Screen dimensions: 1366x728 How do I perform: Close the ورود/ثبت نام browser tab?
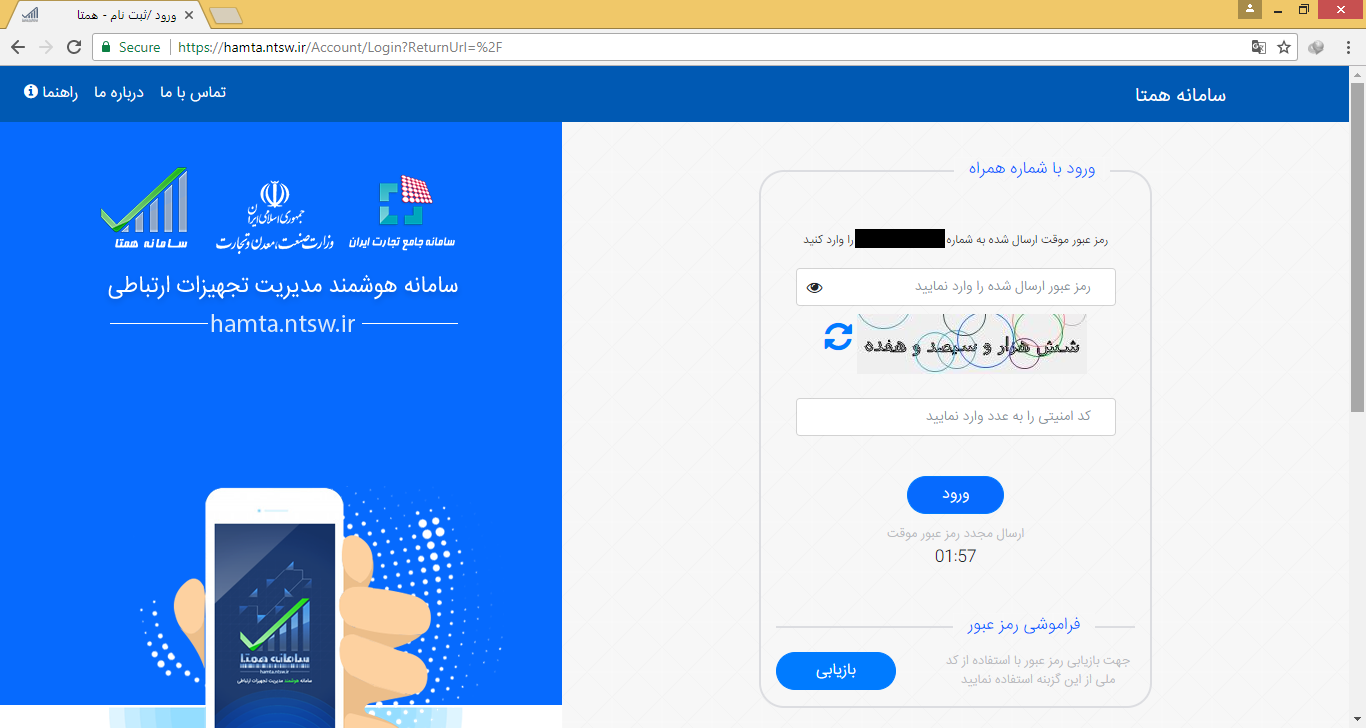tap(189, 15)
